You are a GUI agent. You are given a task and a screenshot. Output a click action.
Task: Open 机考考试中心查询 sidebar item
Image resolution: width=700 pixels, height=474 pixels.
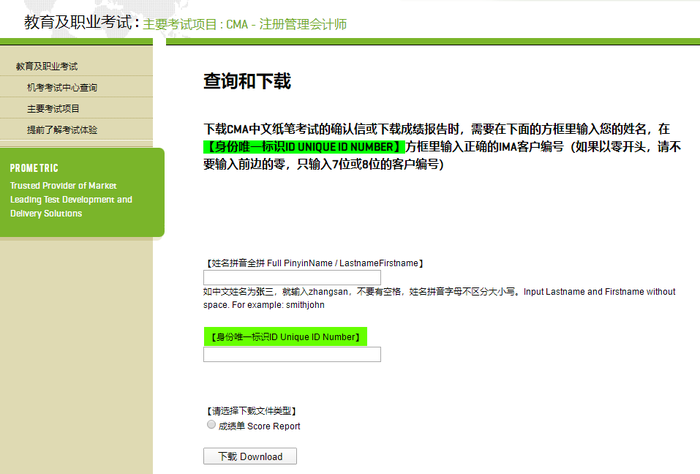coord(62,87)
